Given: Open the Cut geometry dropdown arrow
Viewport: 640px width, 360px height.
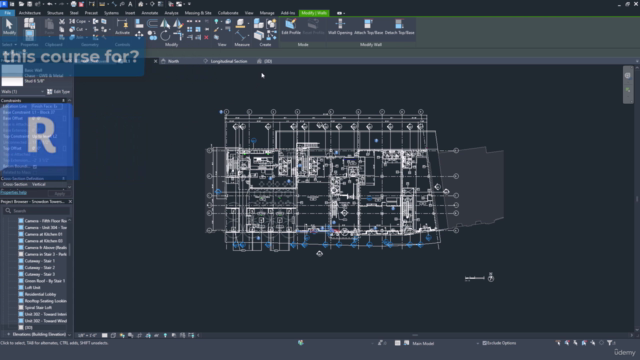Looking at the screenshot, I should click(x=86, y=29).
